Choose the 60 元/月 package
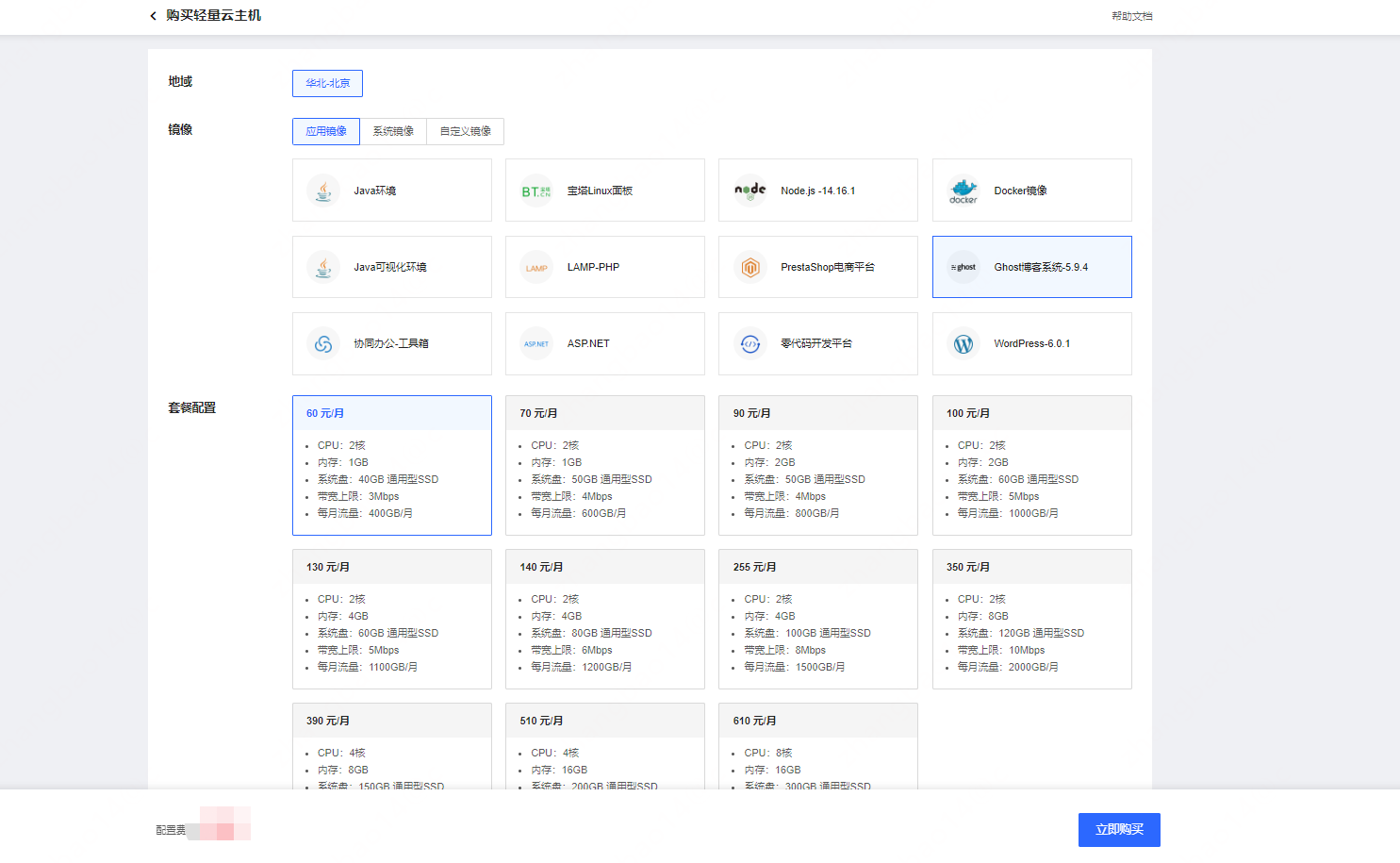Screen dimensions: 1400x863 tap(392, 465)
